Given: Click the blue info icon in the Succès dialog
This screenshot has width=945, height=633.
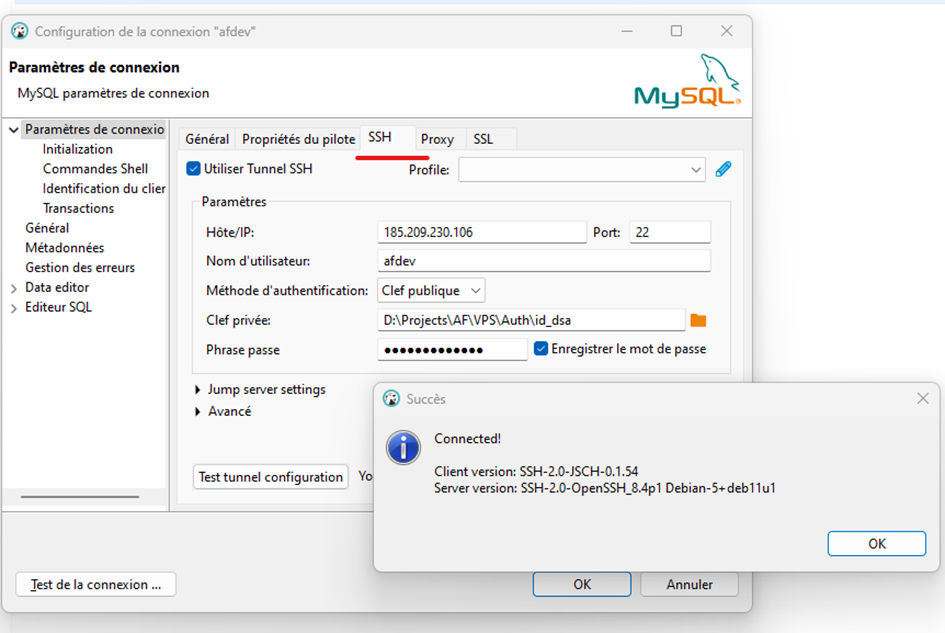Looking at the screenshot, I should tap(403, 447).
